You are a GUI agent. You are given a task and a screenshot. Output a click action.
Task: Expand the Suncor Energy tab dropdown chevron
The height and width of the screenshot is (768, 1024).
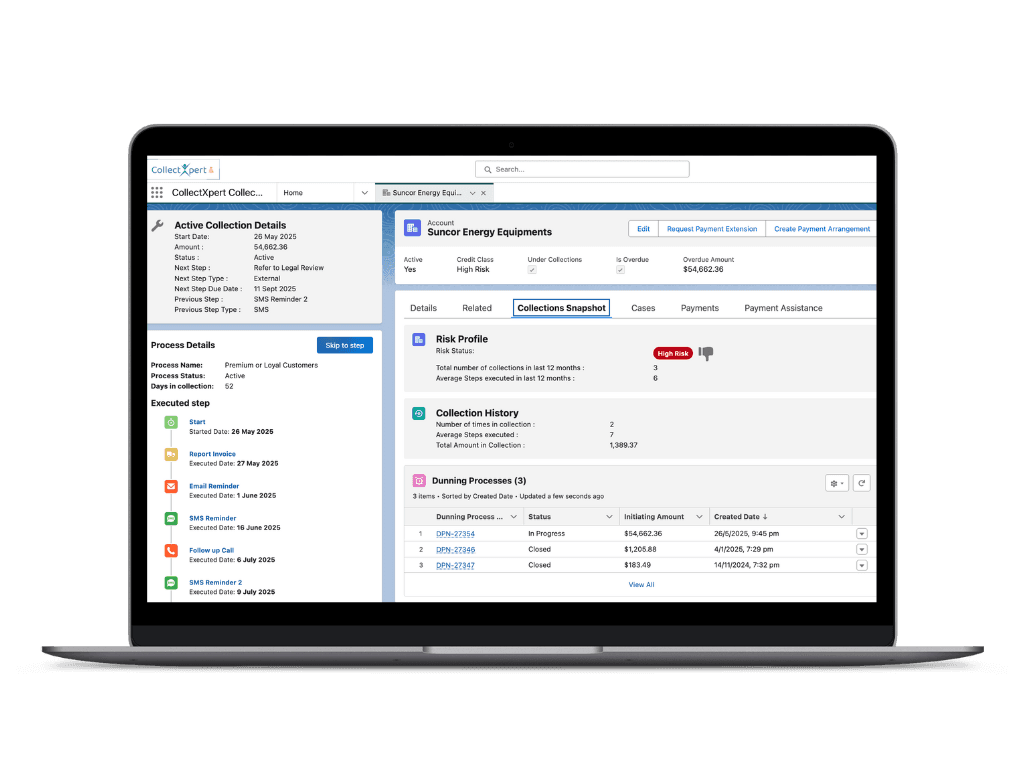pyautogui.click(x=472, y=193)
